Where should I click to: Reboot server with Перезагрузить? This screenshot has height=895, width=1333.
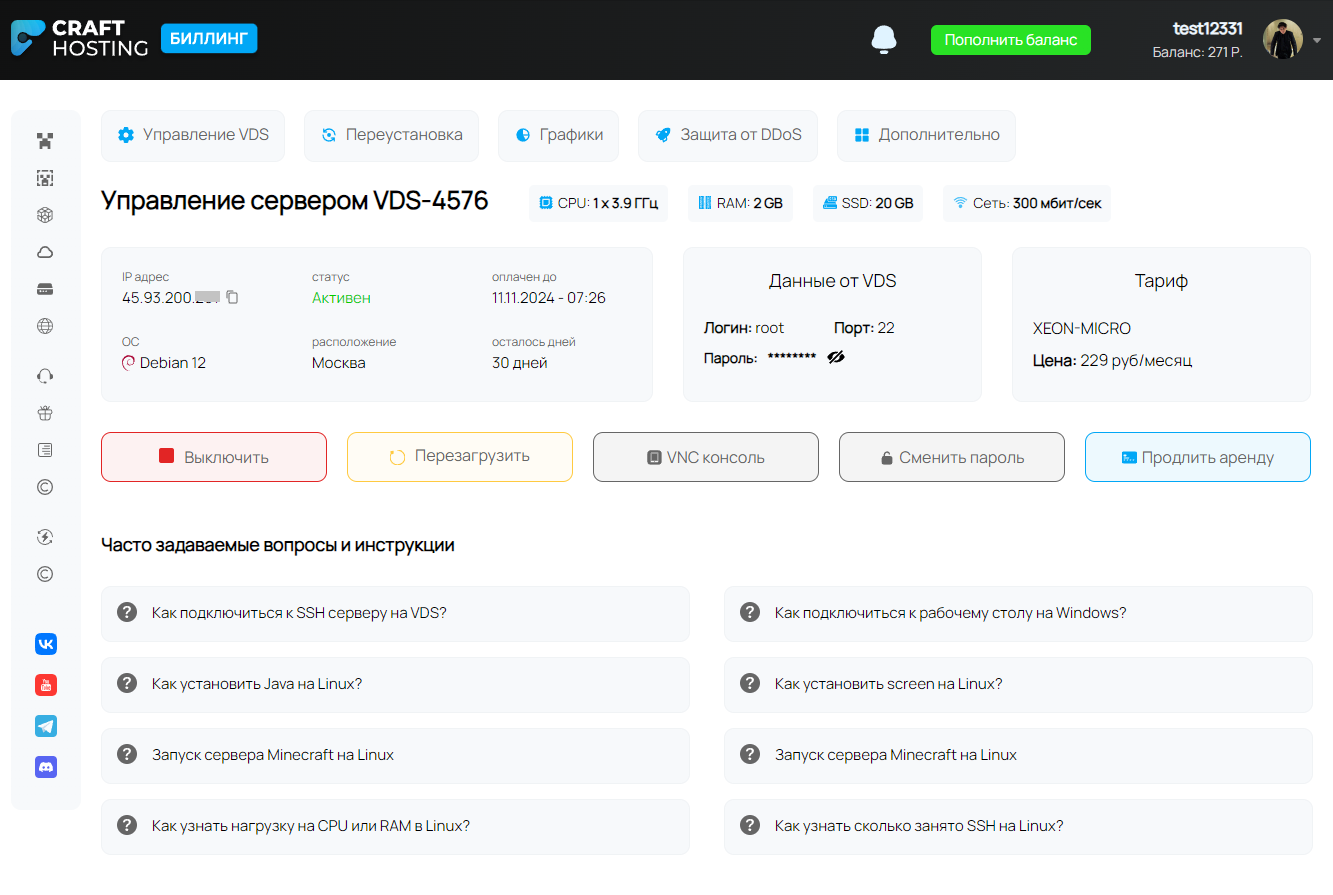460,457
